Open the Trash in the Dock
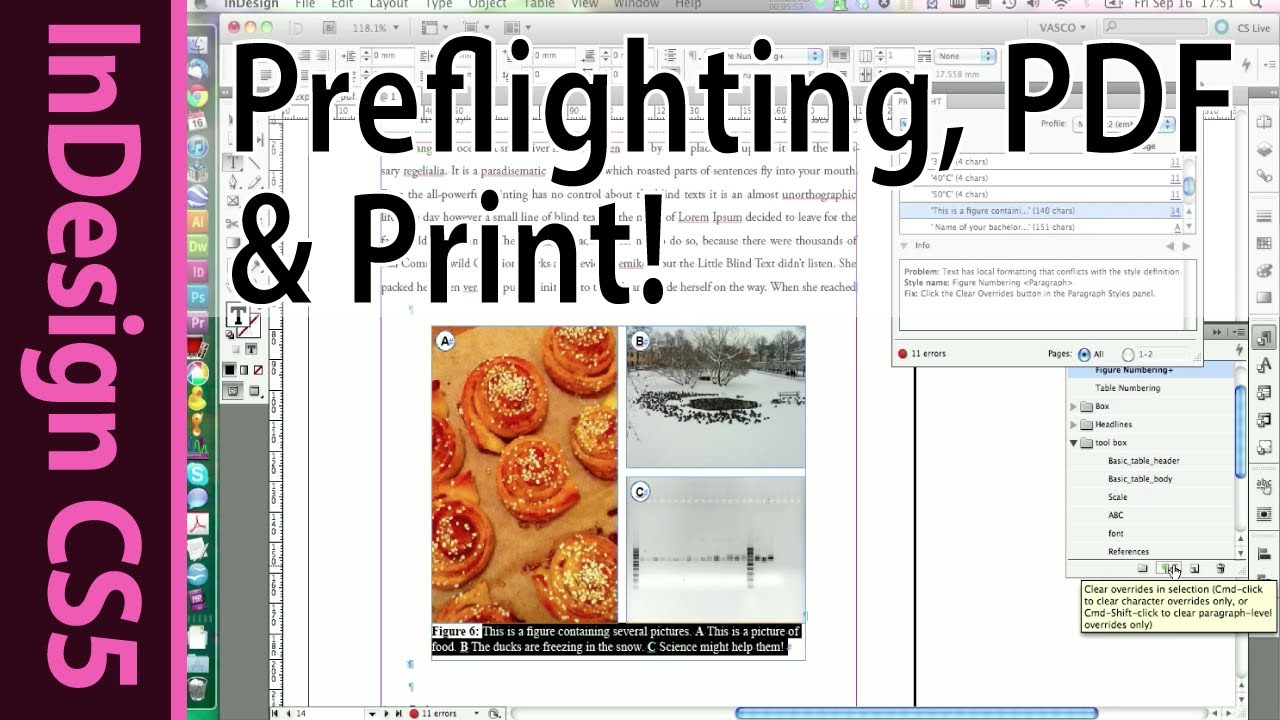Image resolution: width=1280 pixels, height=720 pixels. (198, 689)
